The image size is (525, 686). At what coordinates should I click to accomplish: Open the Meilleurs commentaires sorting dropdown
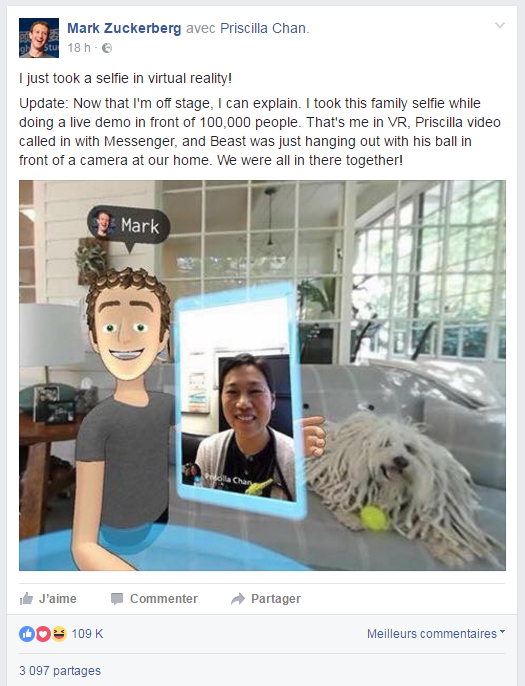(436, 634)
